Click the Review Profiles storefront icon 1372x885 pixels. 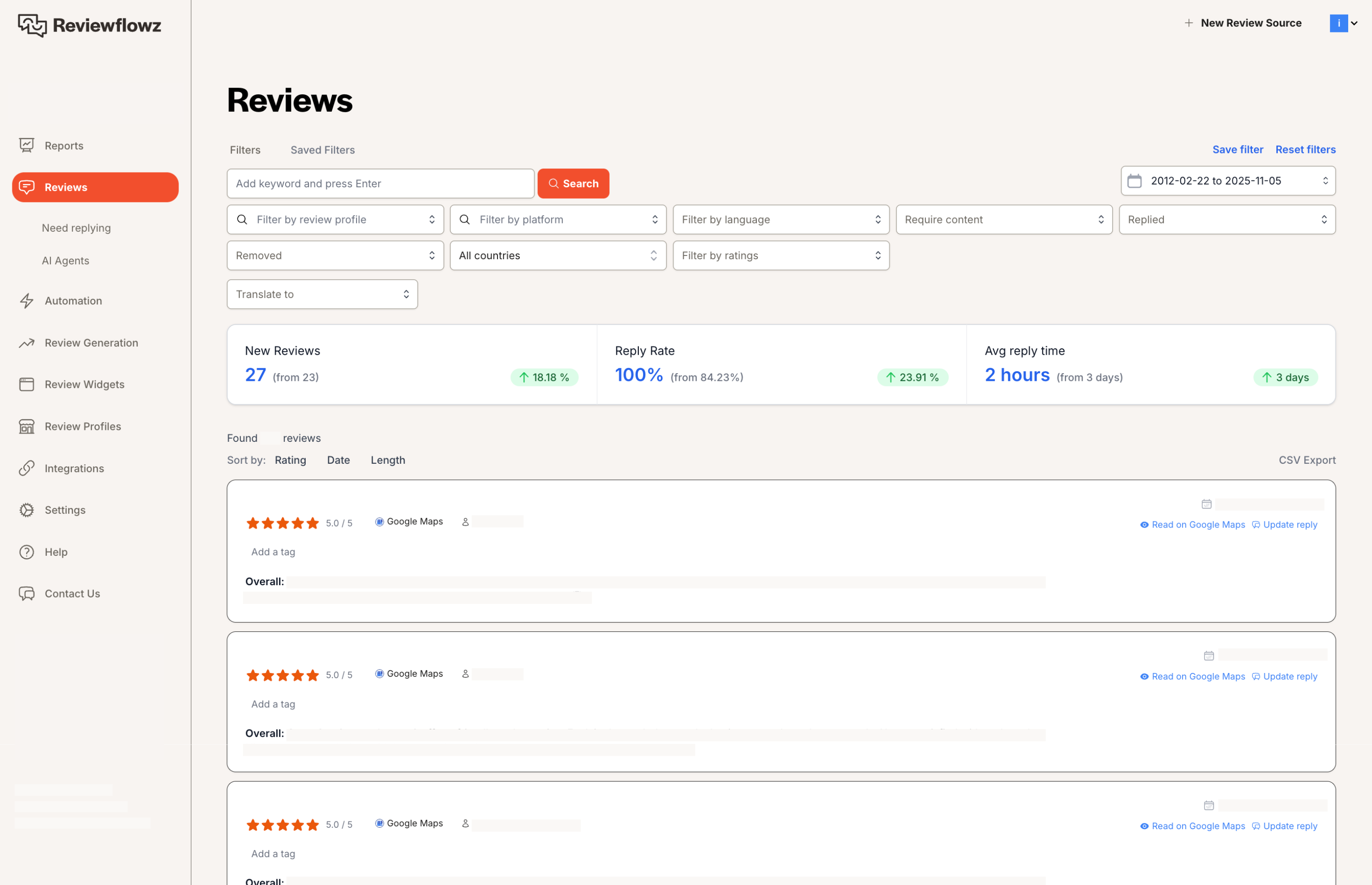pyautogui.click(x=27, y=426)
